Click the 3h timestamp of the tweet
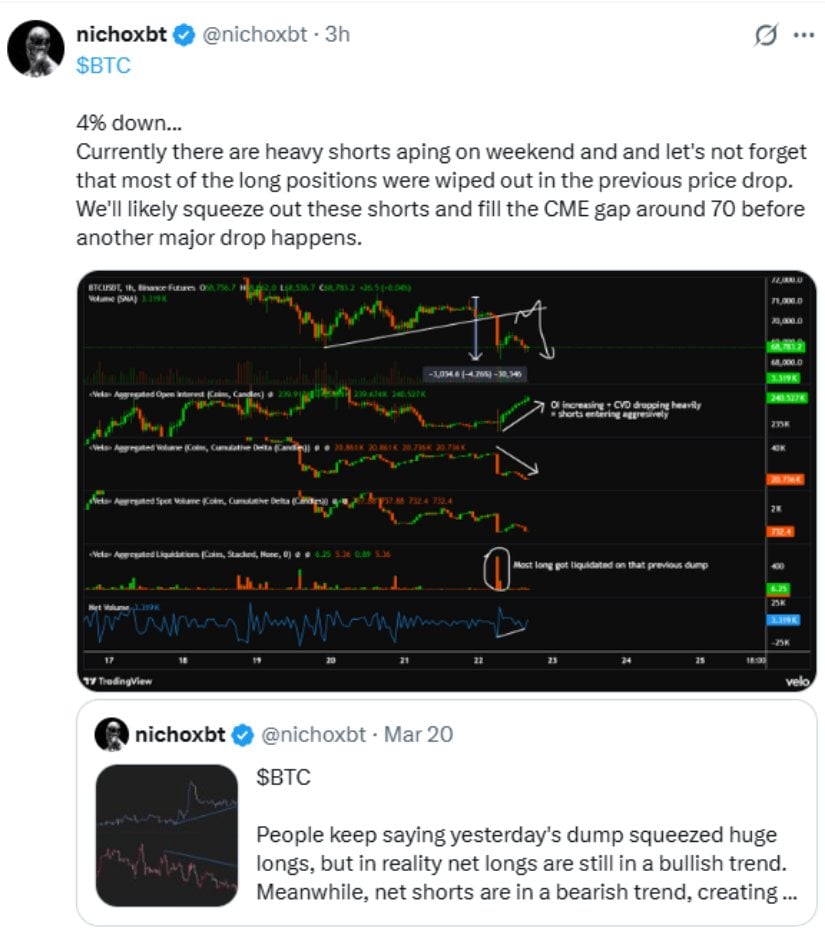The image size is (825, 928). click(338, 35)
